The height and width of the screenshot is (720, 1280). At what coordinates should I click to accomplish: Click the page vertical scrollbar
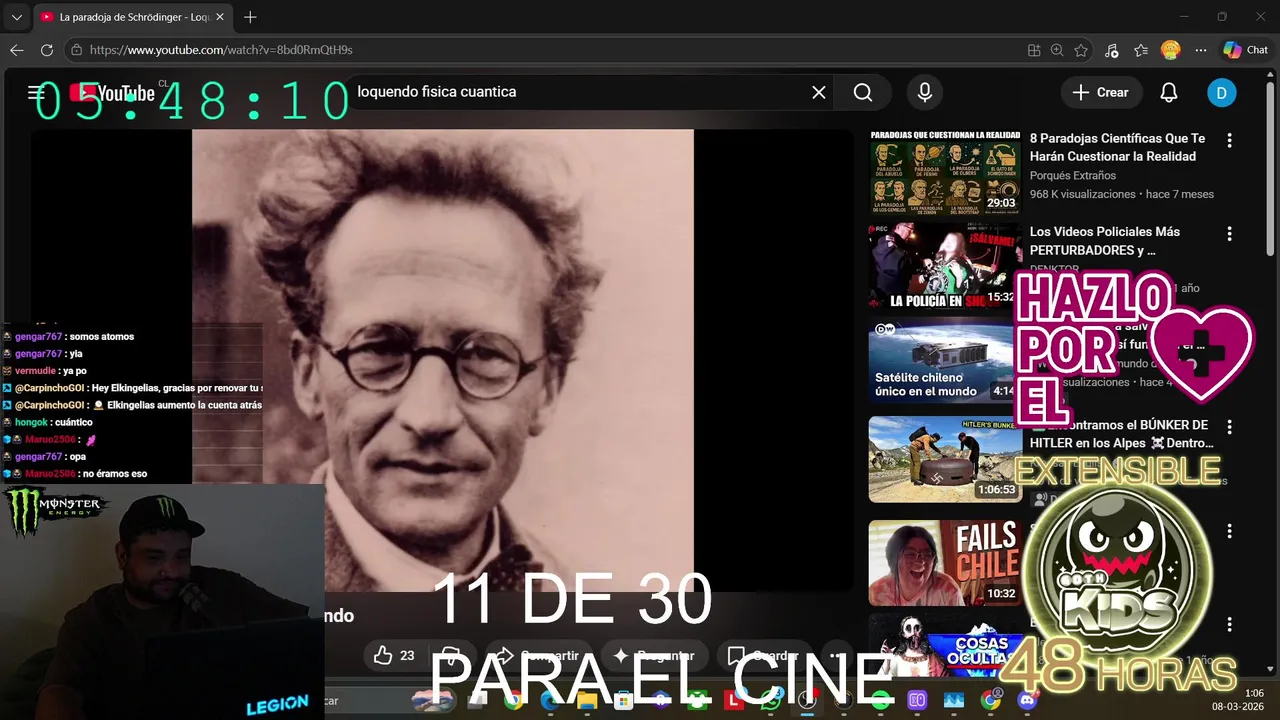[x=1272, y=170]
